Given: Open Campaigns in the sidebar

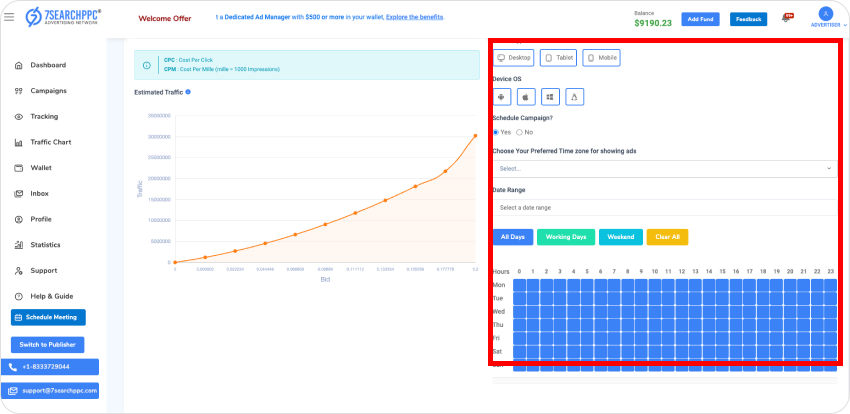Looking at the screenshot, I should tap(48, 91).
